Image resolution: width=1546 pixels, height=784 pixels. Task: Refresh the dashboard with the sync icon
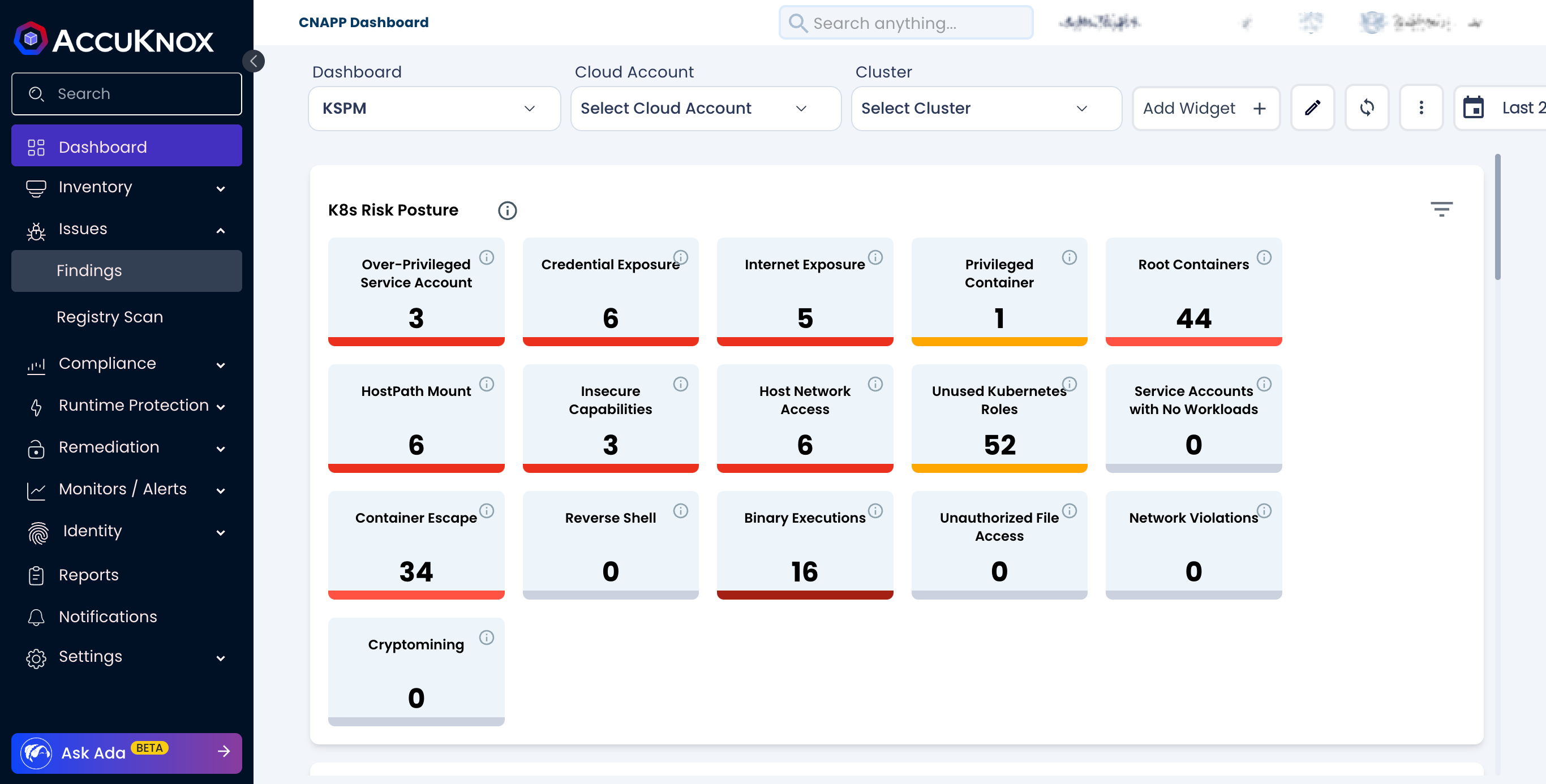[x=1367, y=108]
